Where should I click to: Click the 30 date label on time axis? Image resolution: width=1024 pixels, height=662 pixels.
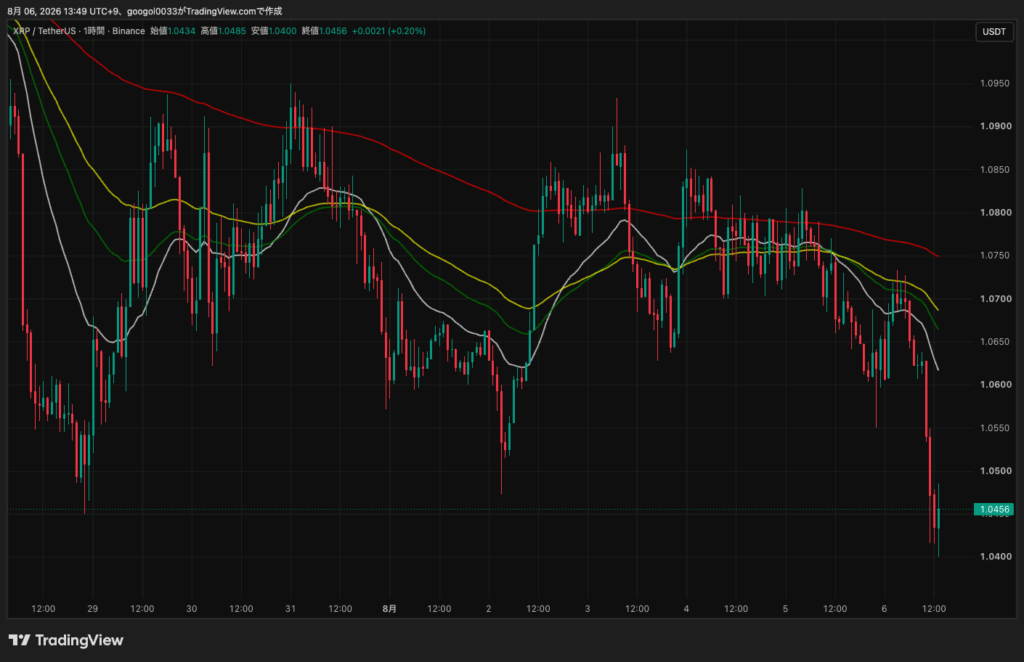point(191,608)
